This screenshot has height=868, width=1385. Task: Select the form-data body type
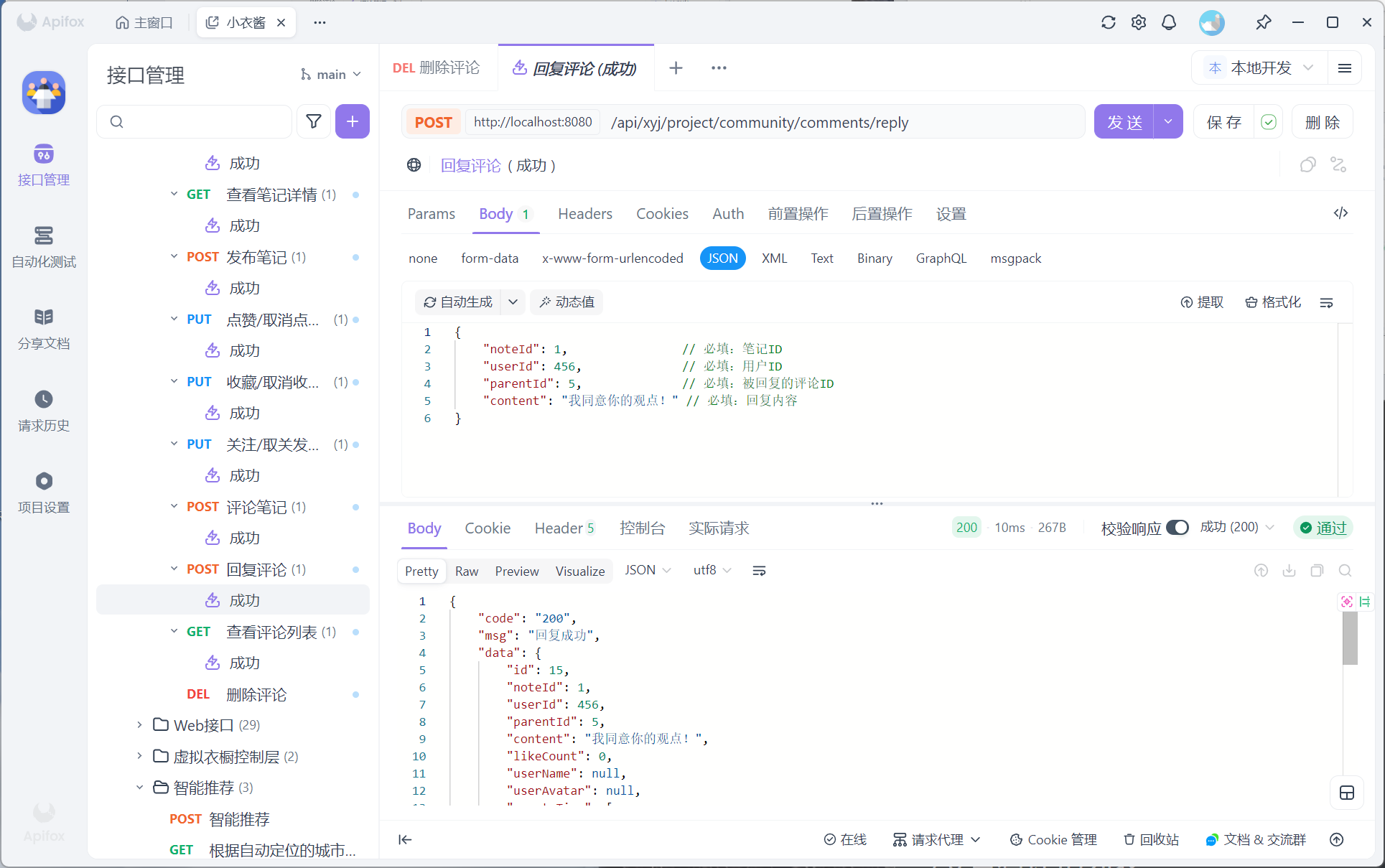(490, 258)
